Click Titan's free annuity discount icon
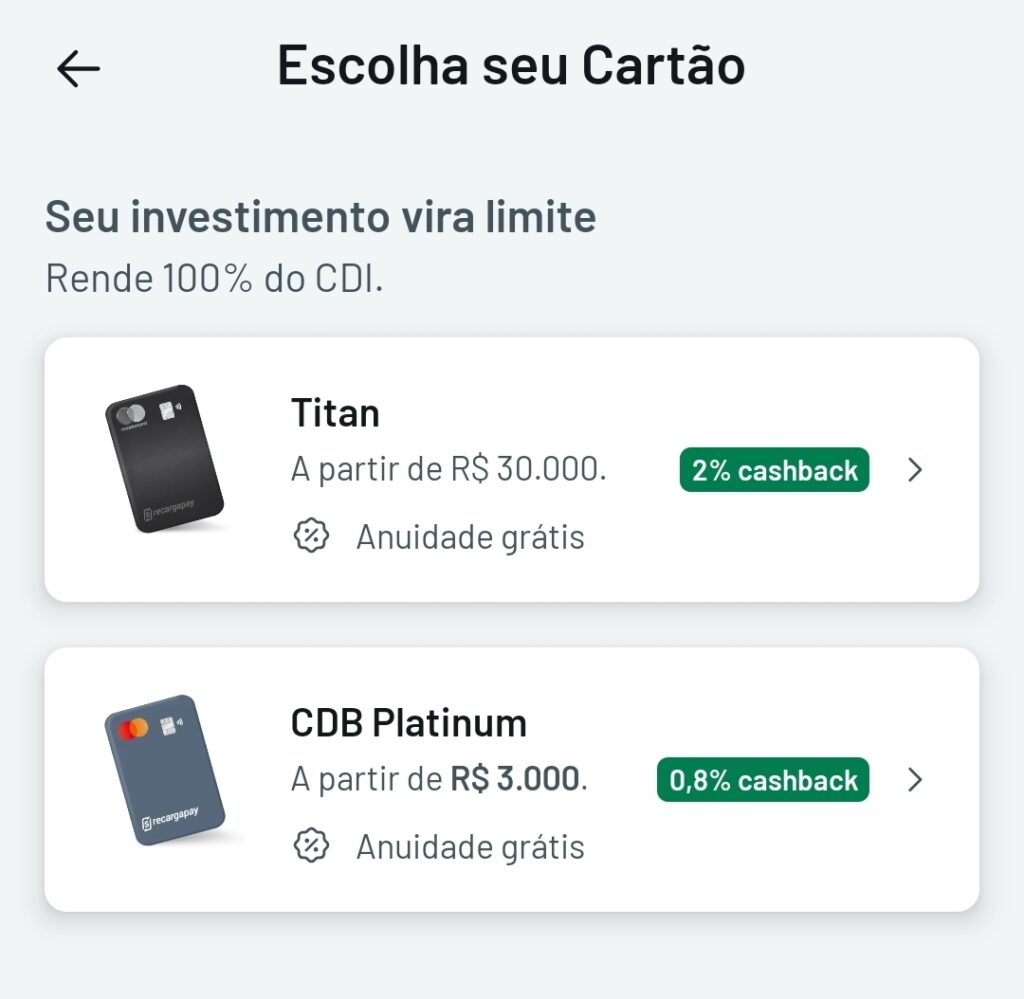This screenshot has height=999, width=1024. (x=312, y=536)
